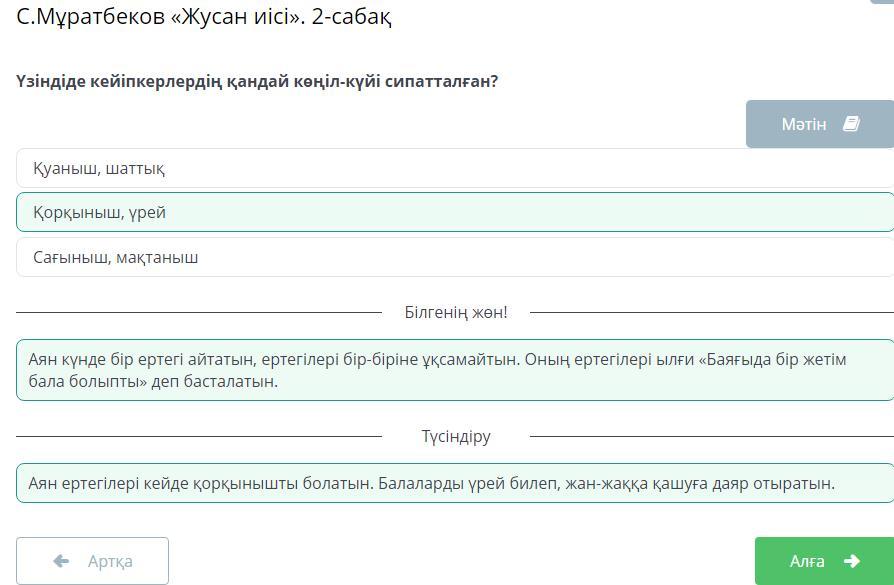This screenshot has height=585, width=894.
Task: Click the «Түсіндіру» section heading
Action: [456, 436]
